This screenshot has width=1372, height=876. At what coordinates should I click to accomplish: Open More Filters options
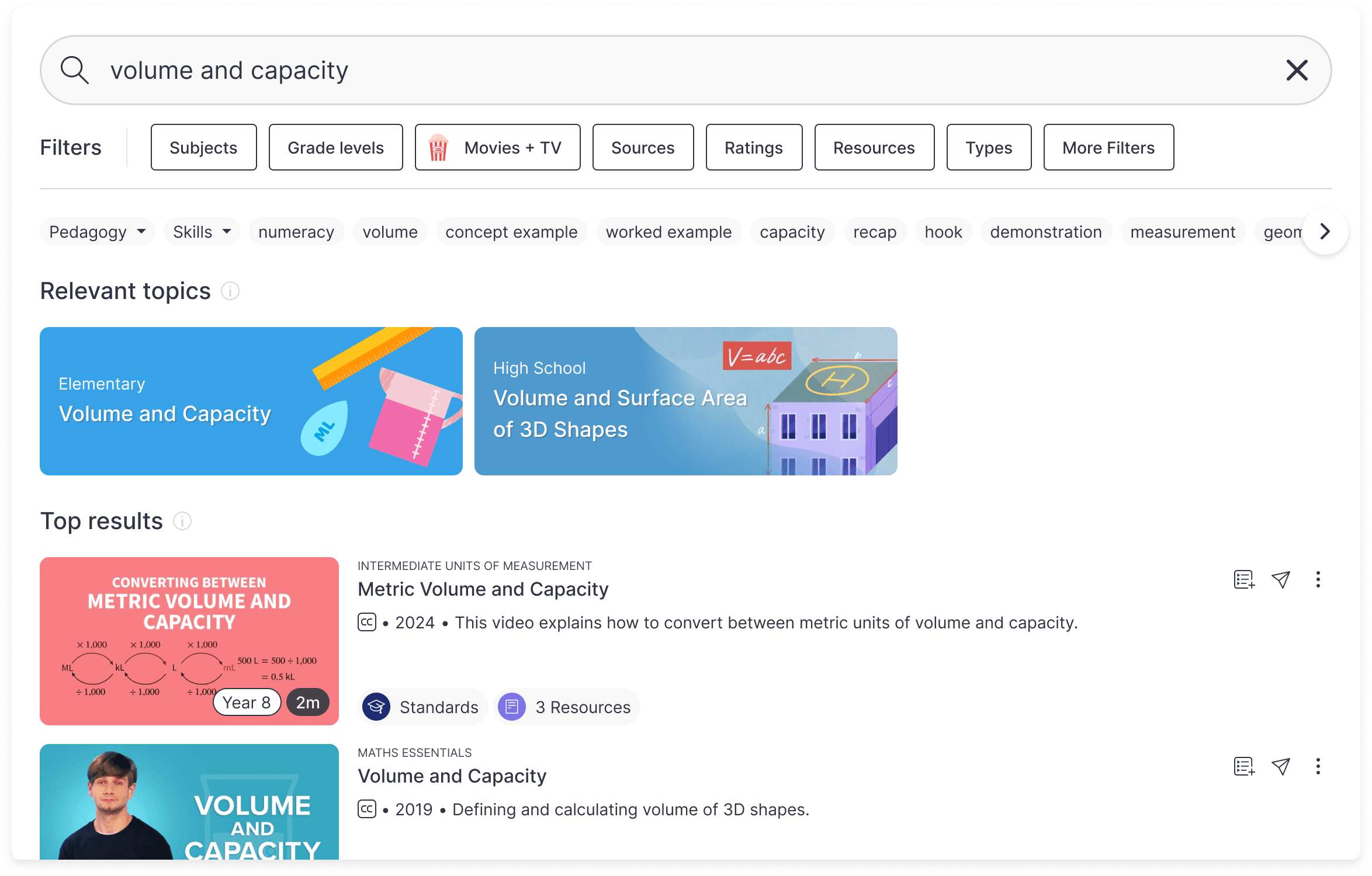pos(1108,147)
